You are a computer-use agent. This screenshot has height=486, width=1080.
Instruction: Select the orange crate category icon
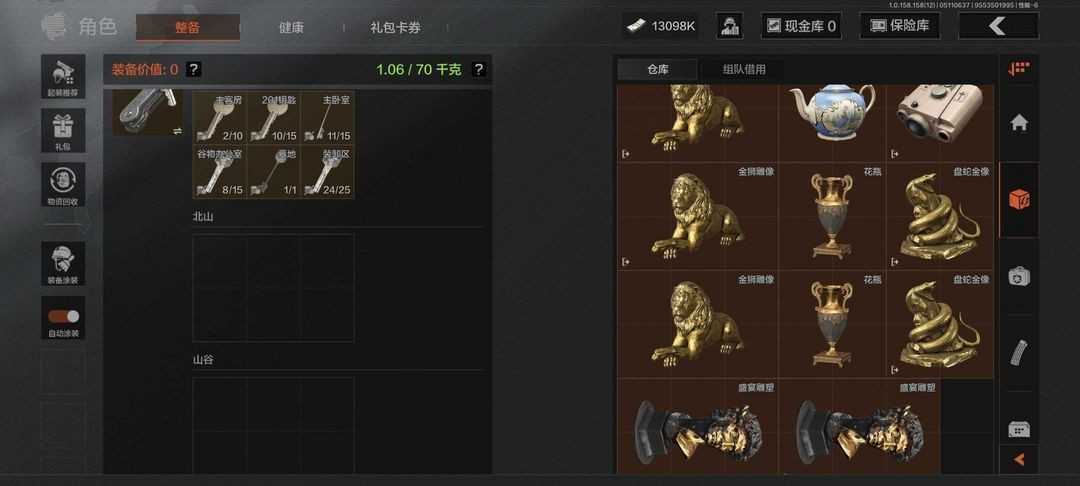click(x=1019, y=200)
